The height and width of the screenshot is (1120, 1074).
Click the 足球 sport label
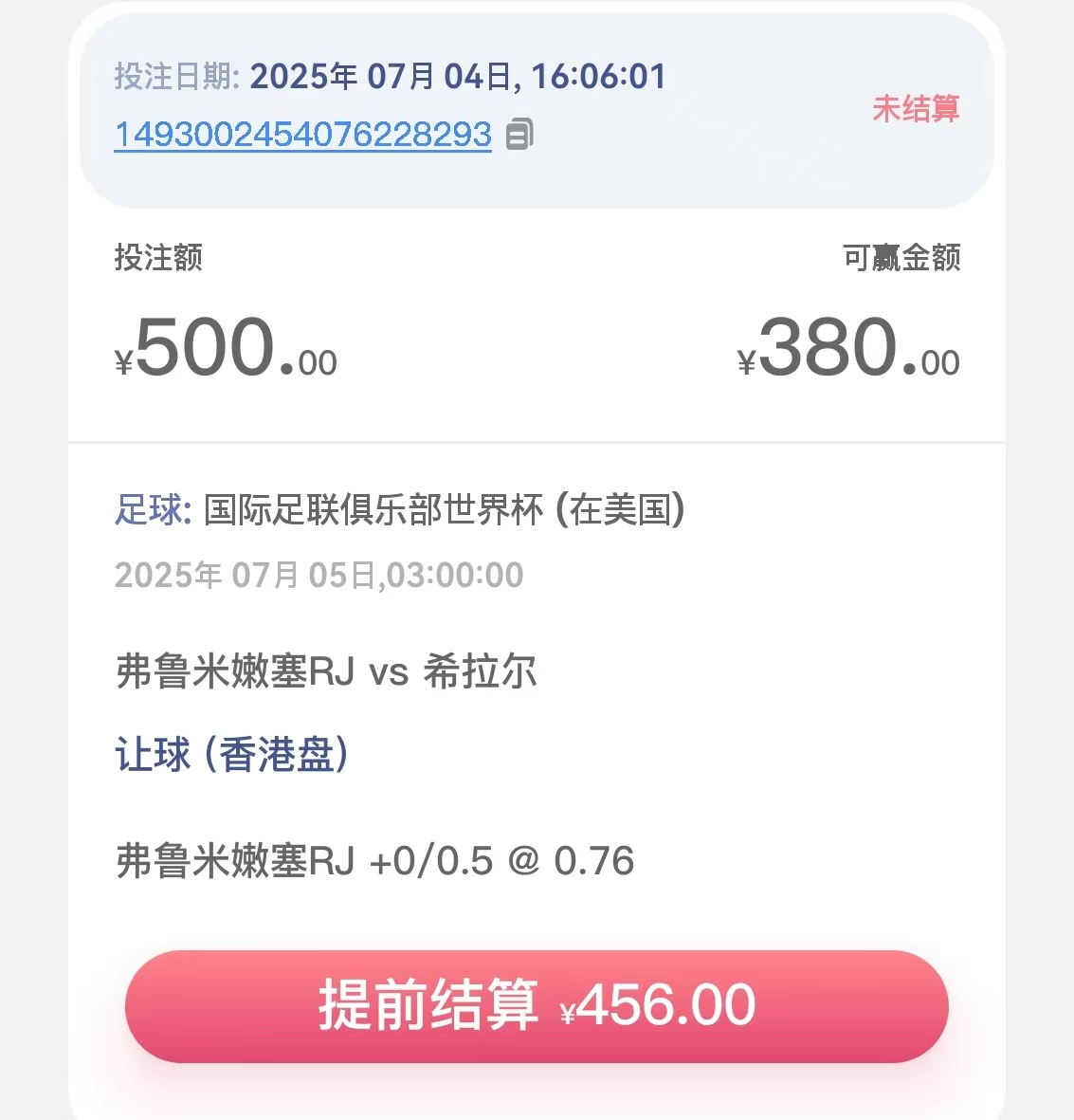[153, 510]
